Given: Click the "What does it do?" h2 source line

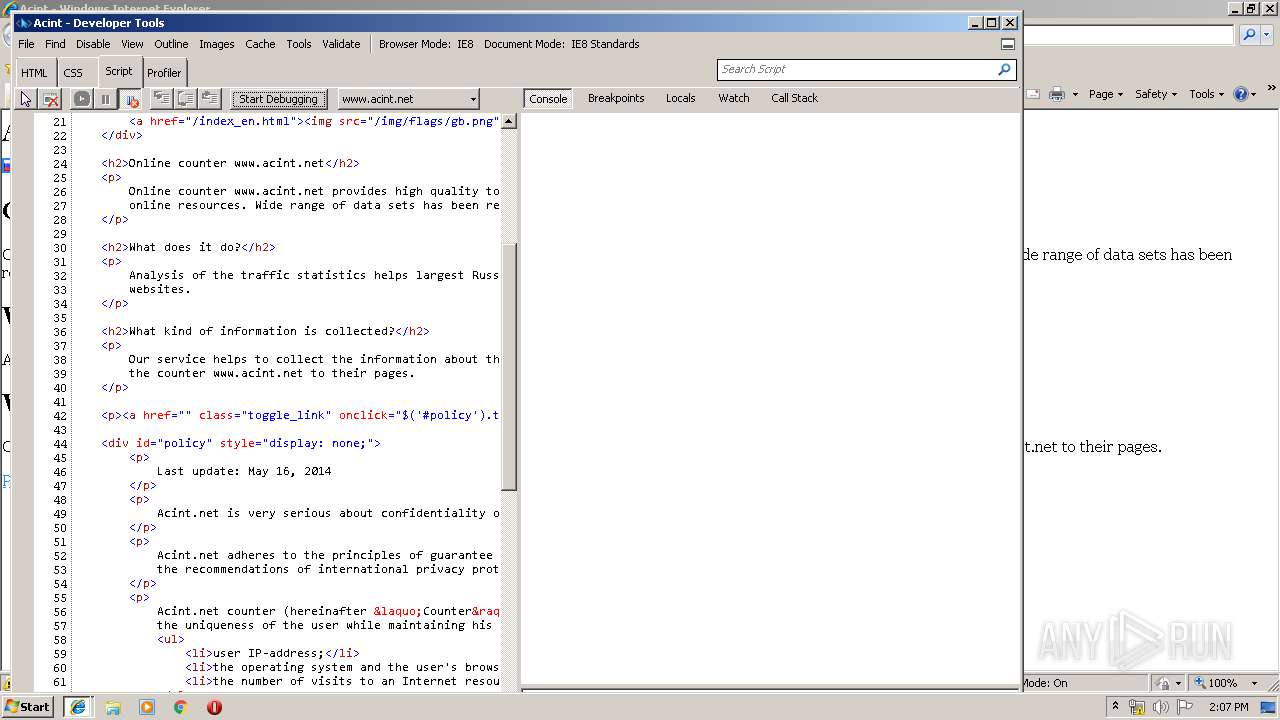Looking at the screenshot, I should tap(188, 247).
